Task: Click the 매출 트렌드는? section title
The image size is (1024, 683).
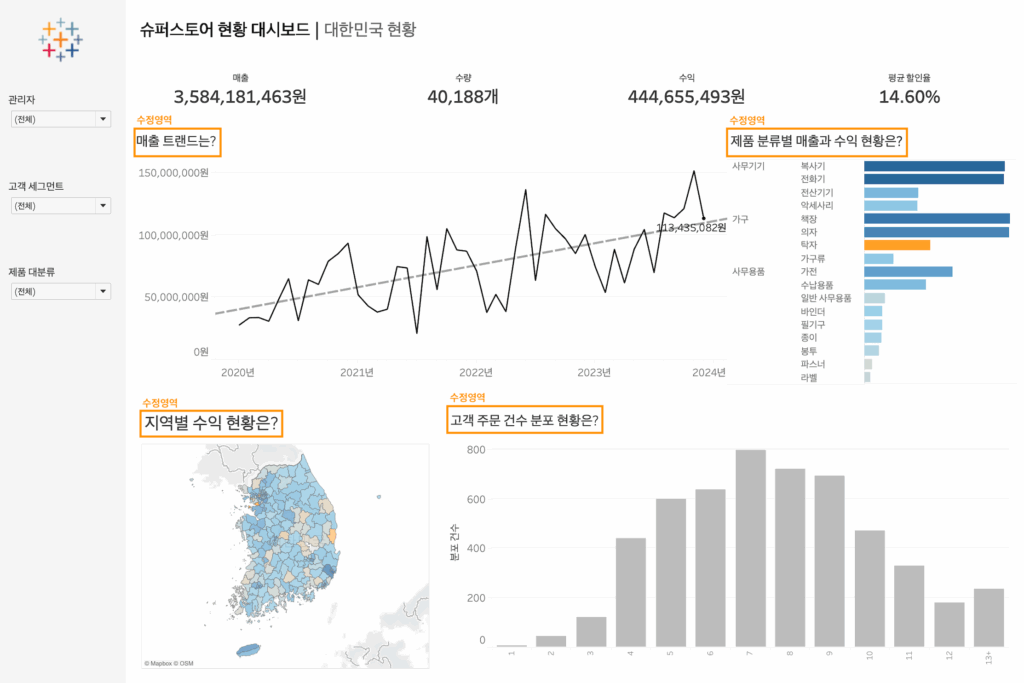Action: [176, 143]
